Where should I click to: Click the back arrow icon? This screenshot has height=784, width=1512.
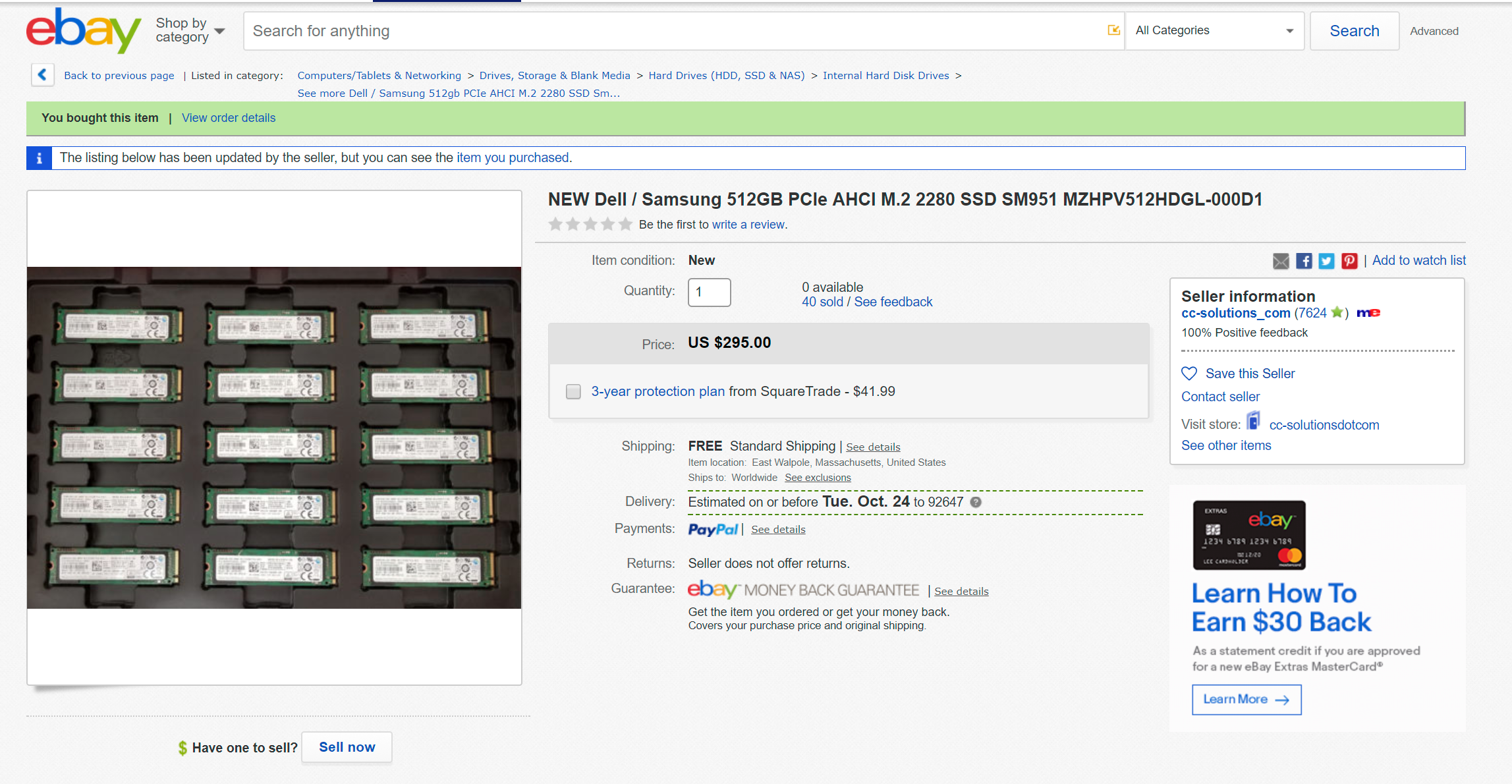[42, 74]
